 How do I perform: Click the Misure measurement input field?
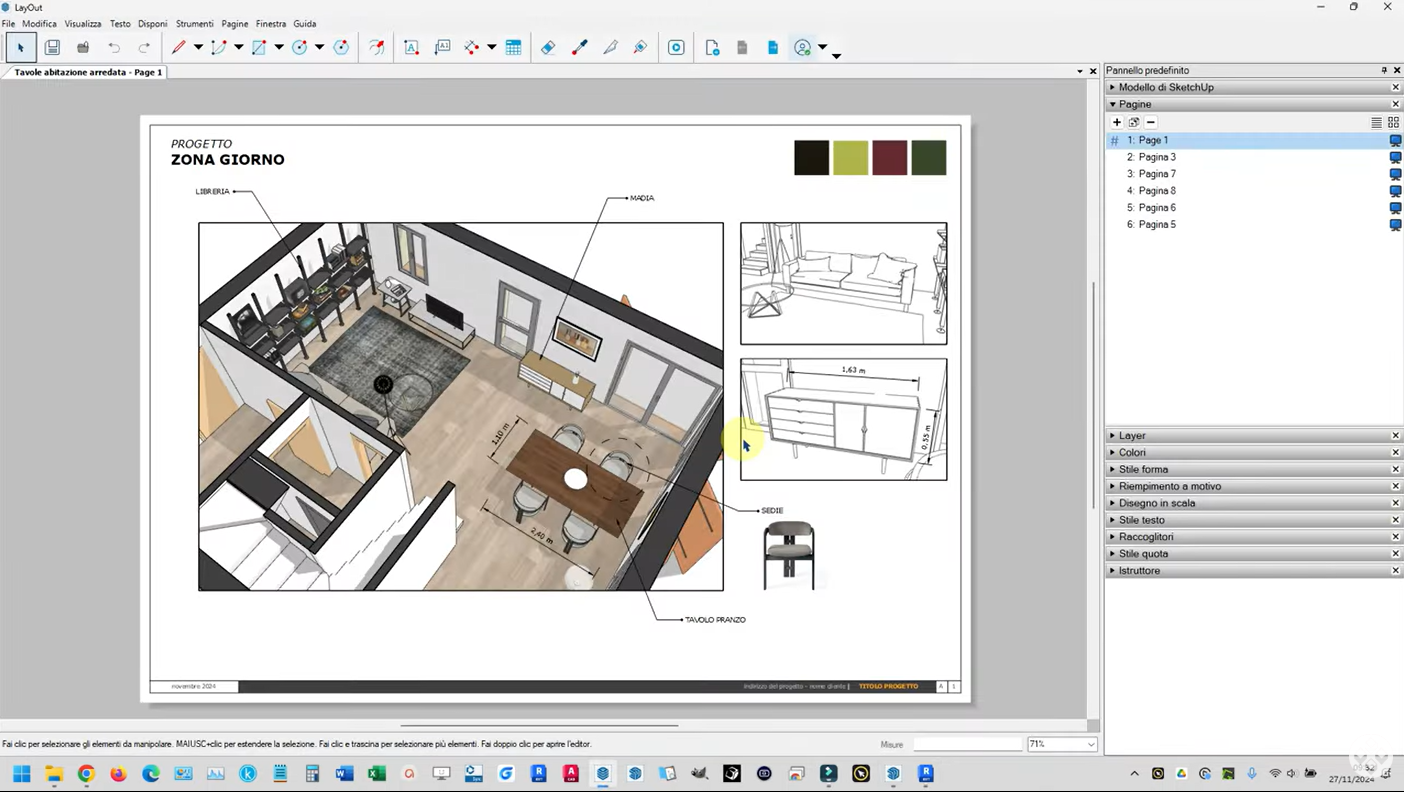(x=967, y=744)
